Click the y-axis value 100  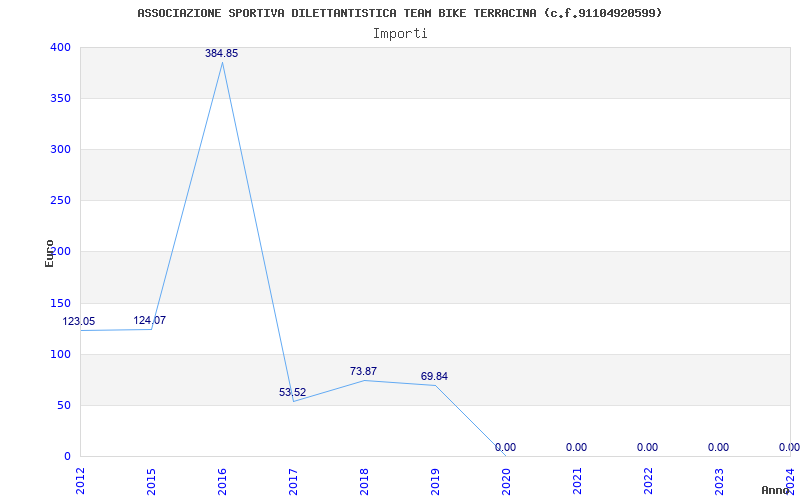60,354
